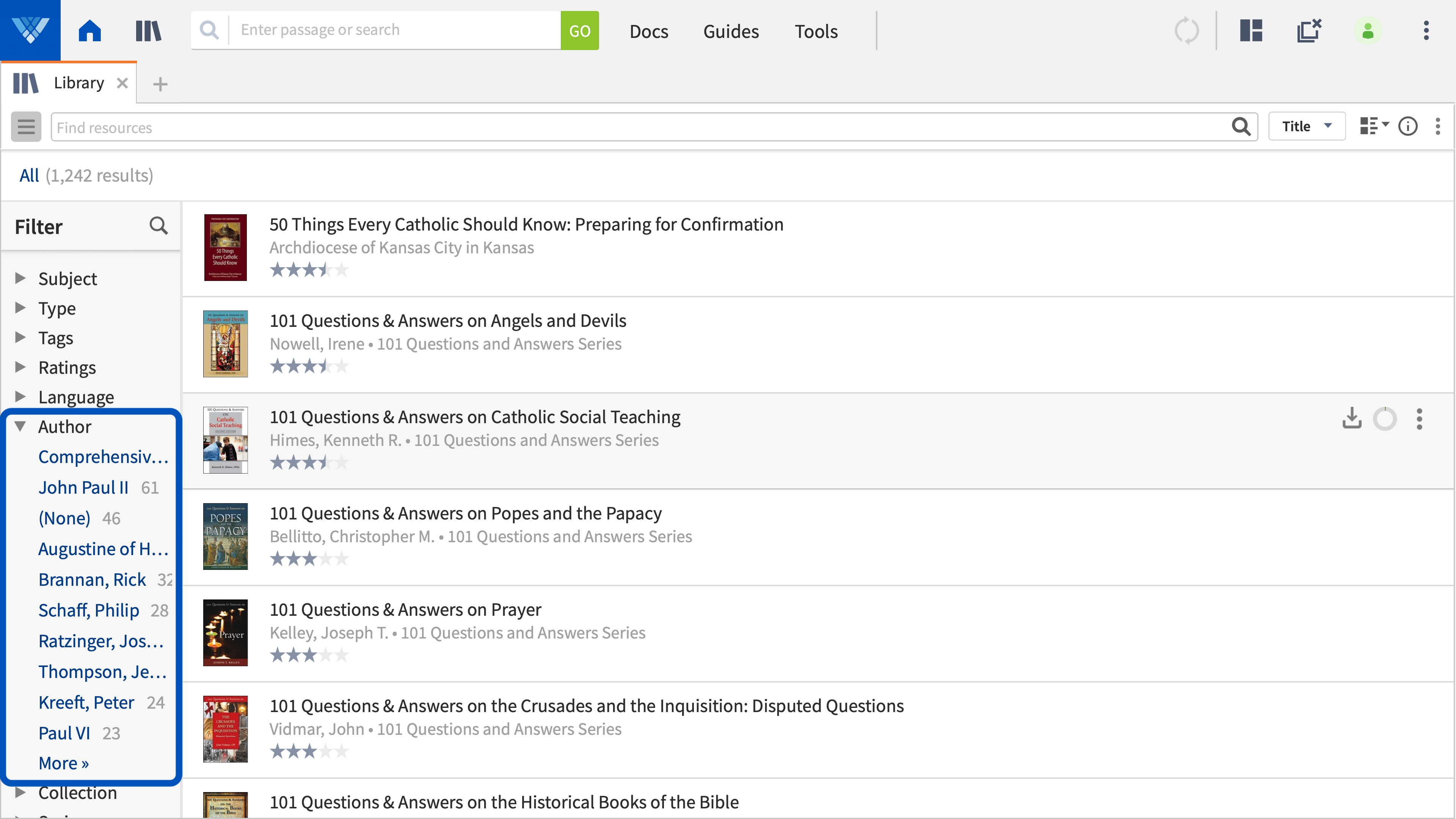The width and height of the screenshot is (1456, 819).
Task: Open Crusades and the Inquisition title text
Action: (587, 706)
